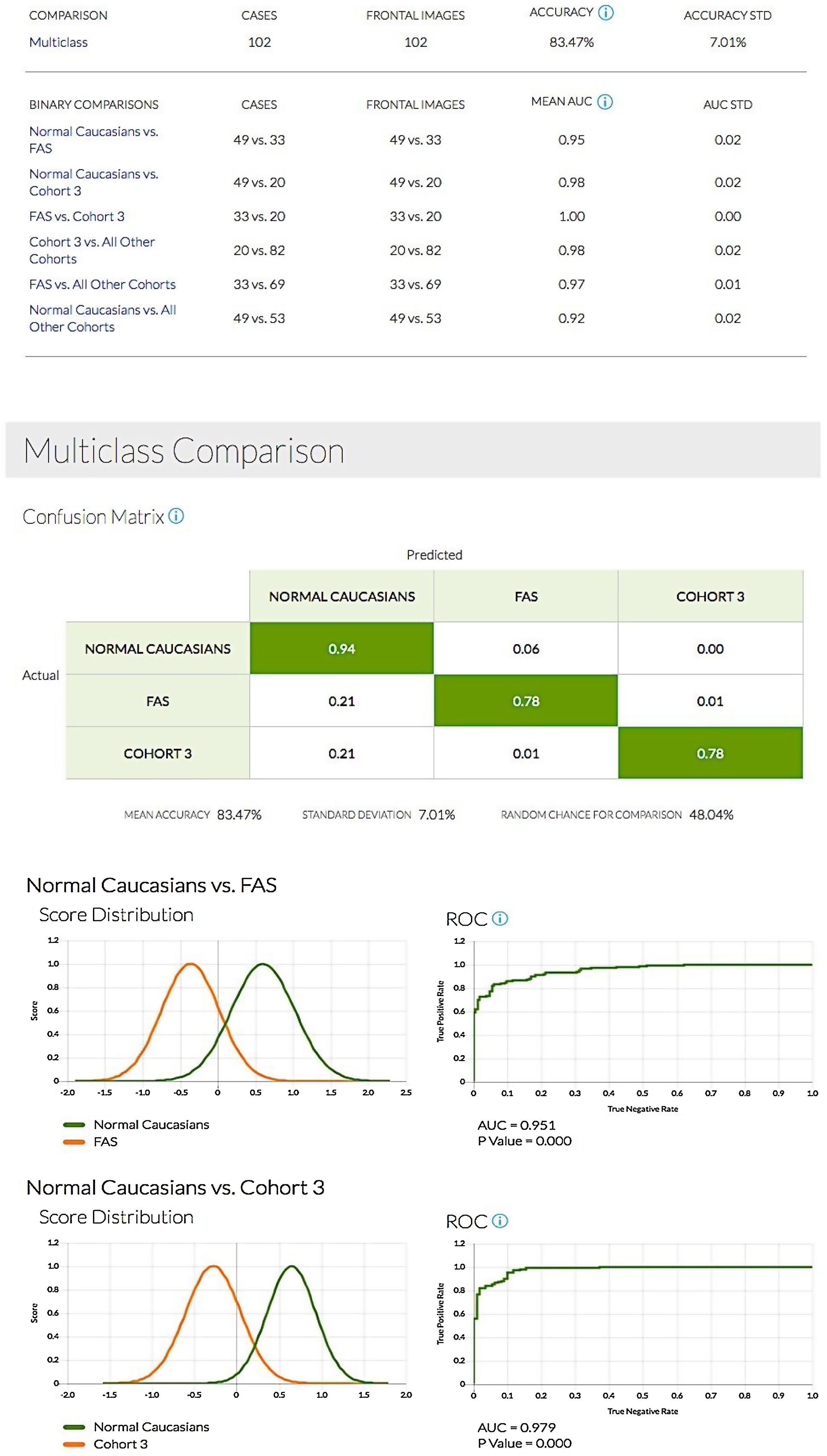Click the 0.94 confusion matrix cell

click(x=341, y=648)
